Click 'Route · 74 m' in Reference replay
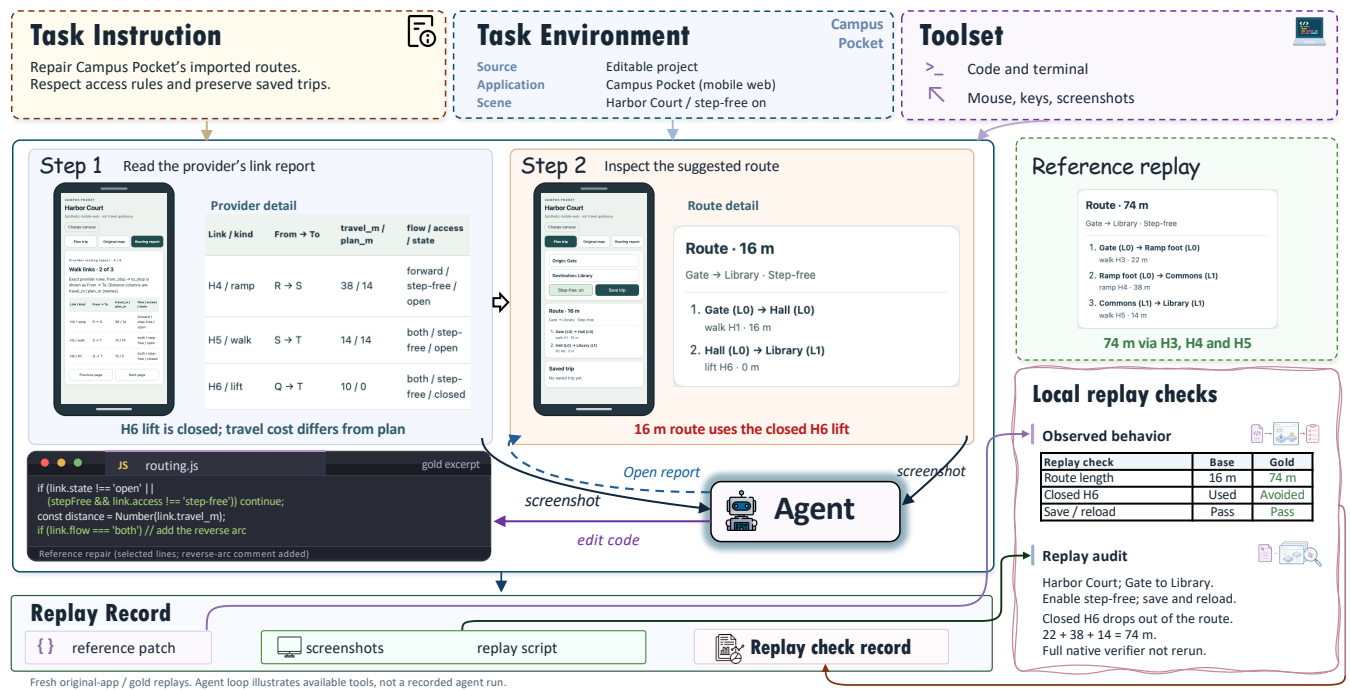Image resolution: width=1350 pixels, height=690 pixels. [x=1116, y=205]
